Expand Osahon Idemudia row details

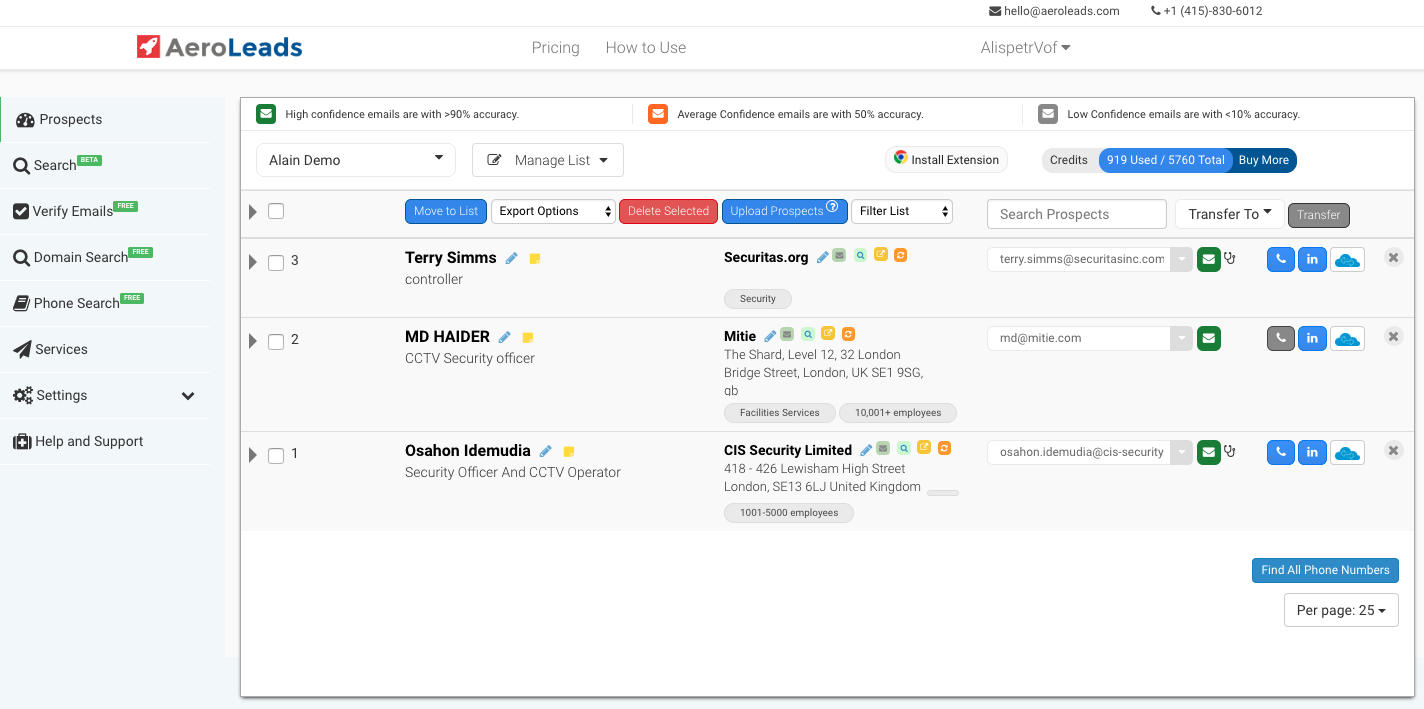[x=253, y=455]
